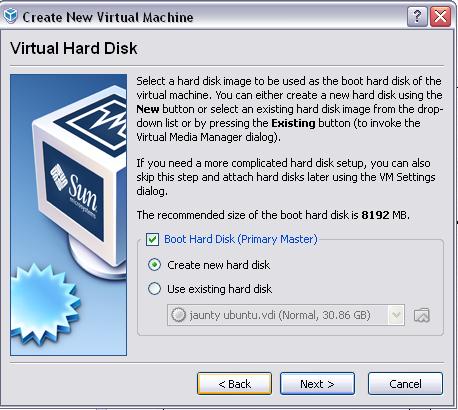Click the help question mark button
The image size is (458, 410).
tap(417, 16)
